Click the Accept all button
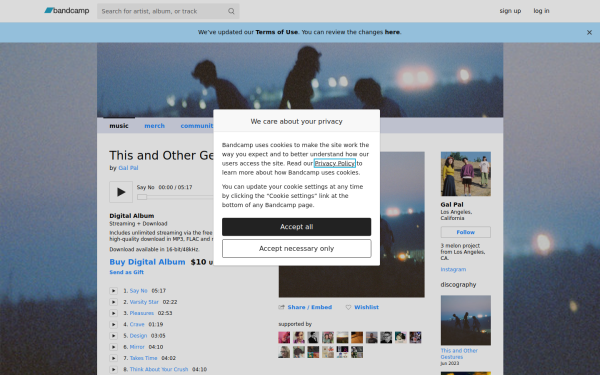 297,227
